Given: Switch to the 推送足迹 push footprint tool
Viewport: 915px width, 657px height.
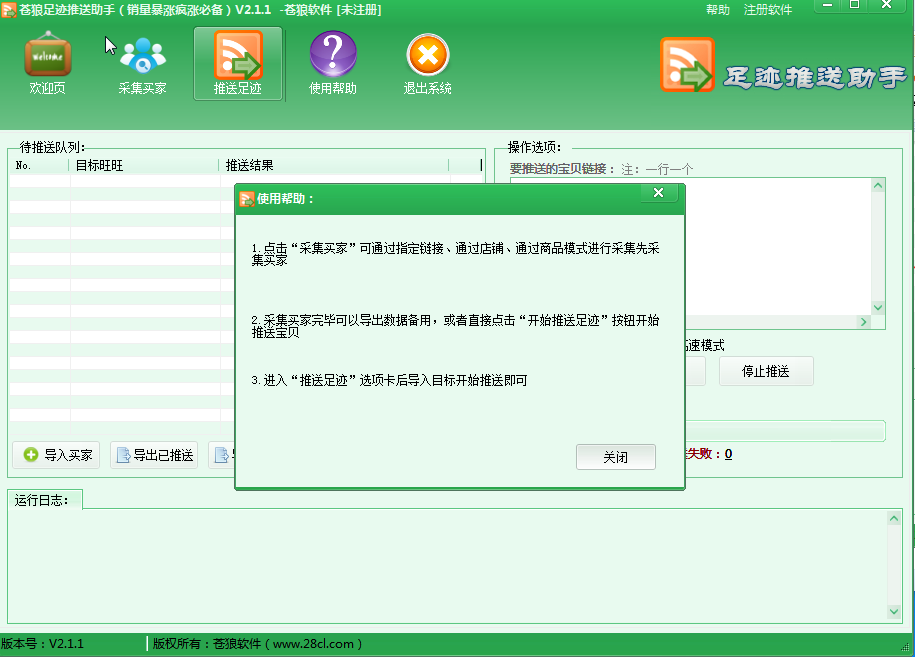Looking at the screenshot, I should click(238, 63).
